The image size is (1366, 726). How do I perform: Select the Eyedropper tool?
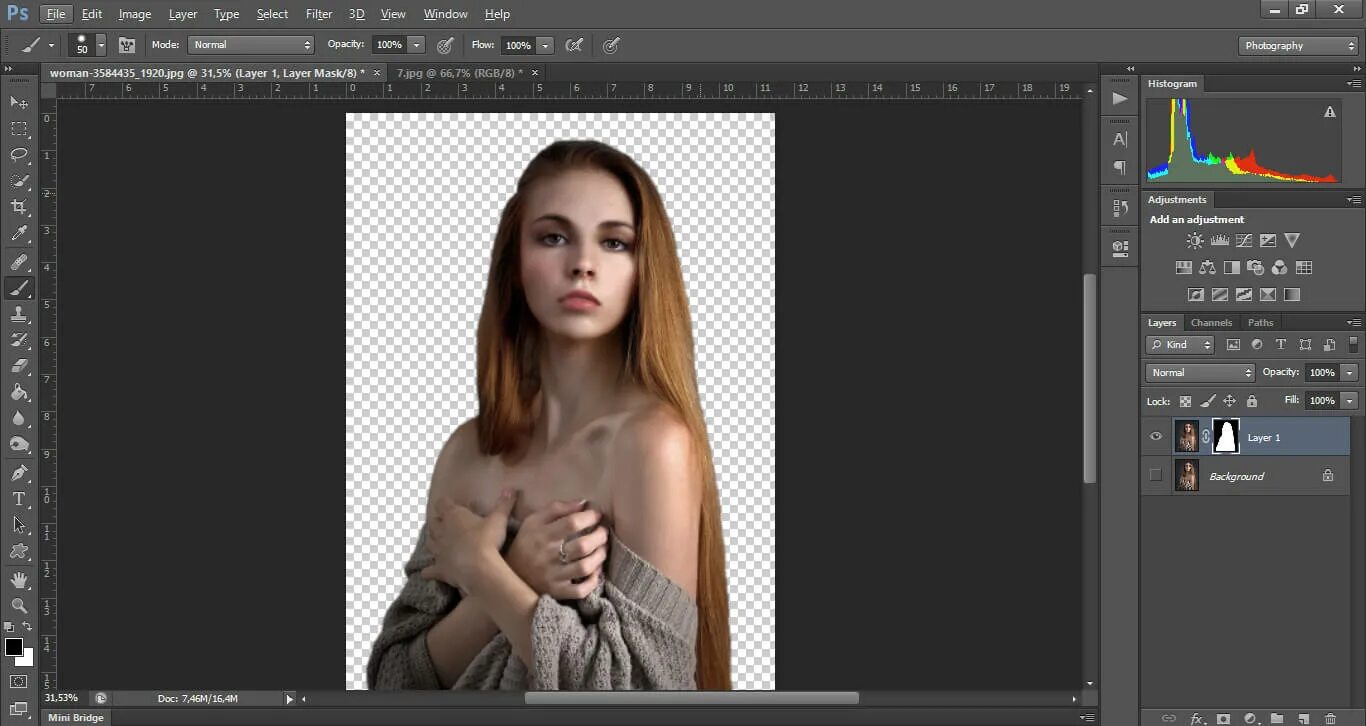pos(19,234)
